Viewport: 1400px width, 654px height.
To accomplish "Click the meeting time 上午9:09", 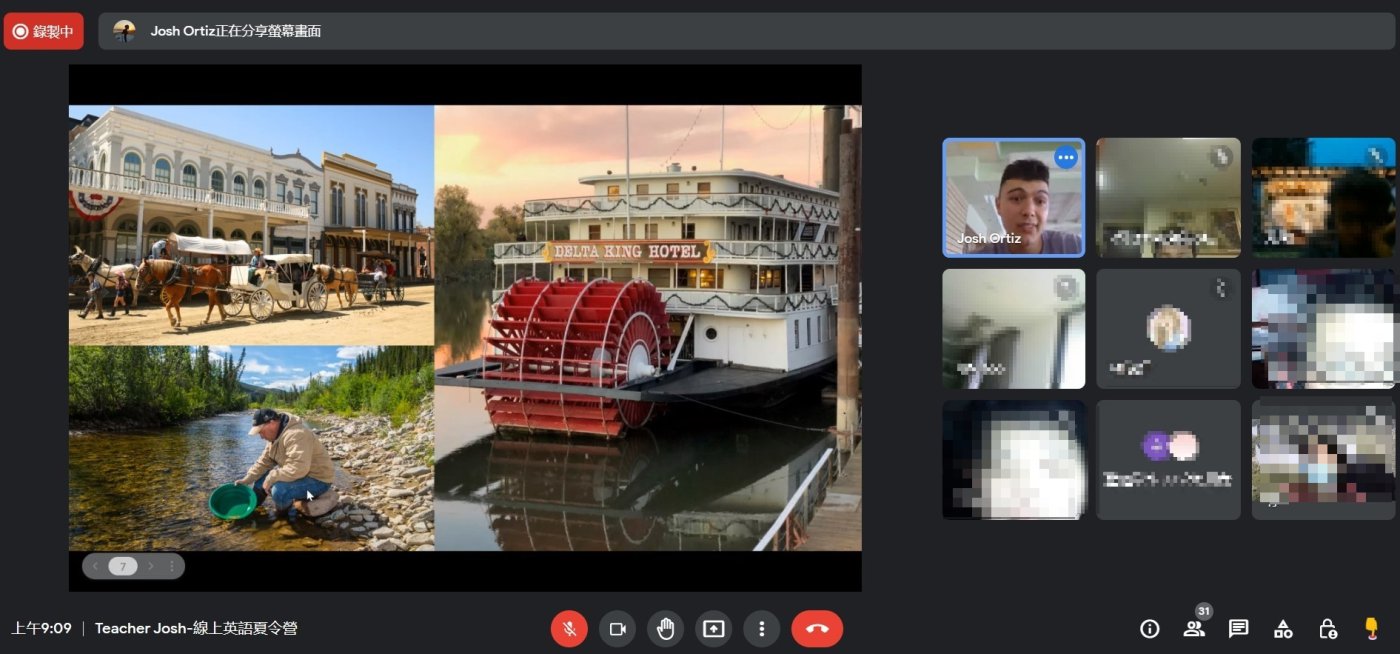I will 41,629.
